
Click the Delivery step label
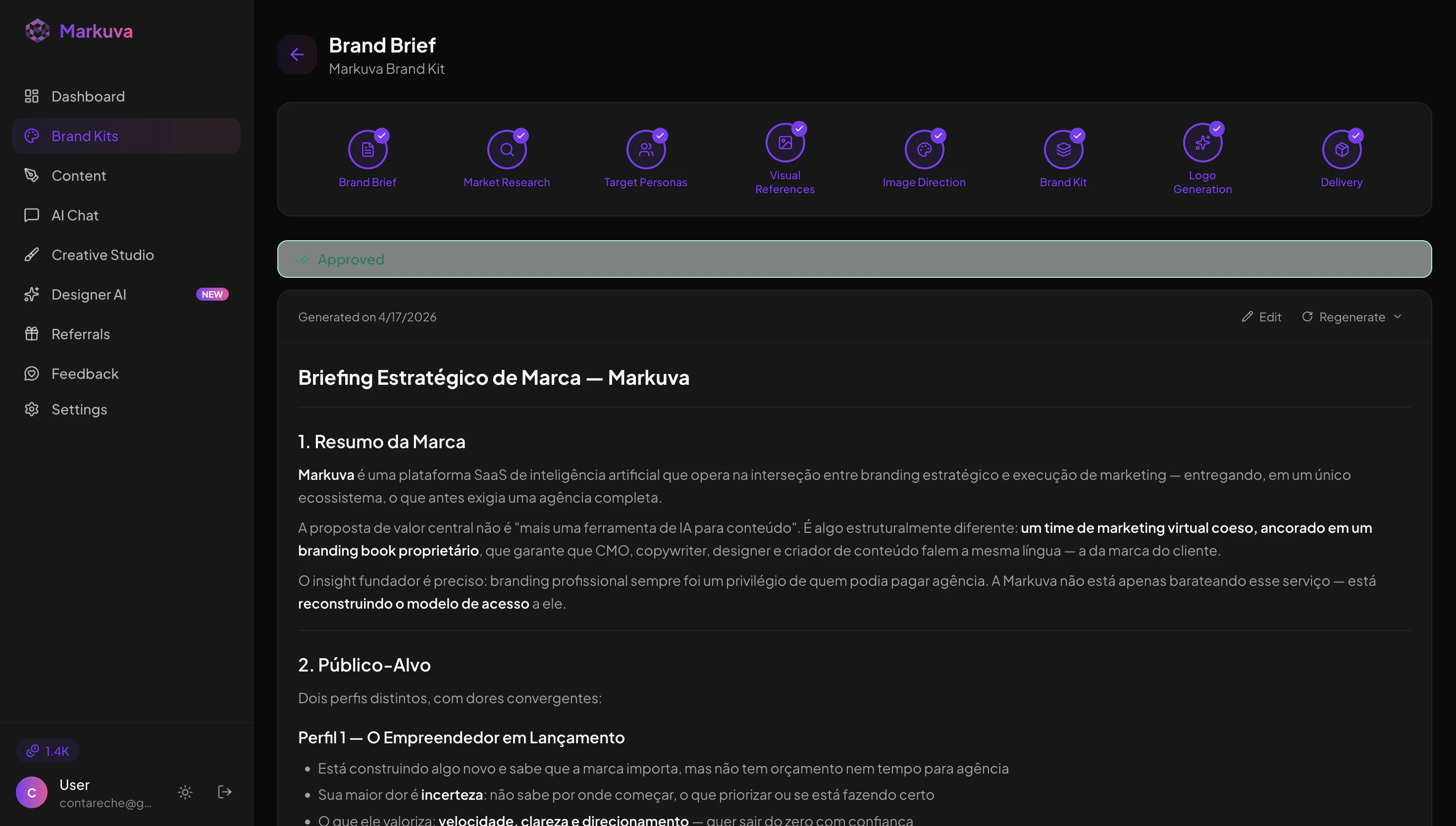click(1342, 182)
